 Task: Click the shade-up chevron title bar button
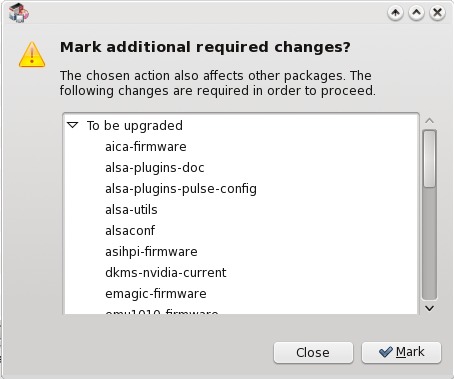(416, 13)
